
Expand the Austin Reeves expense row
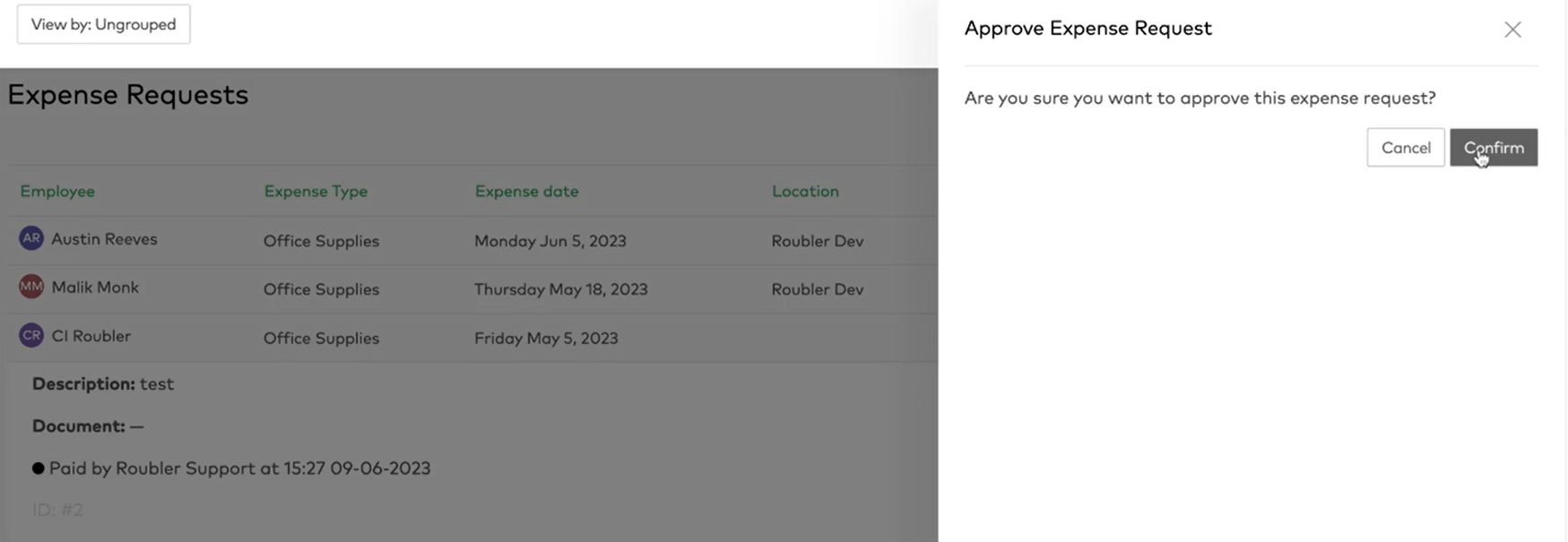pos(473,240)
